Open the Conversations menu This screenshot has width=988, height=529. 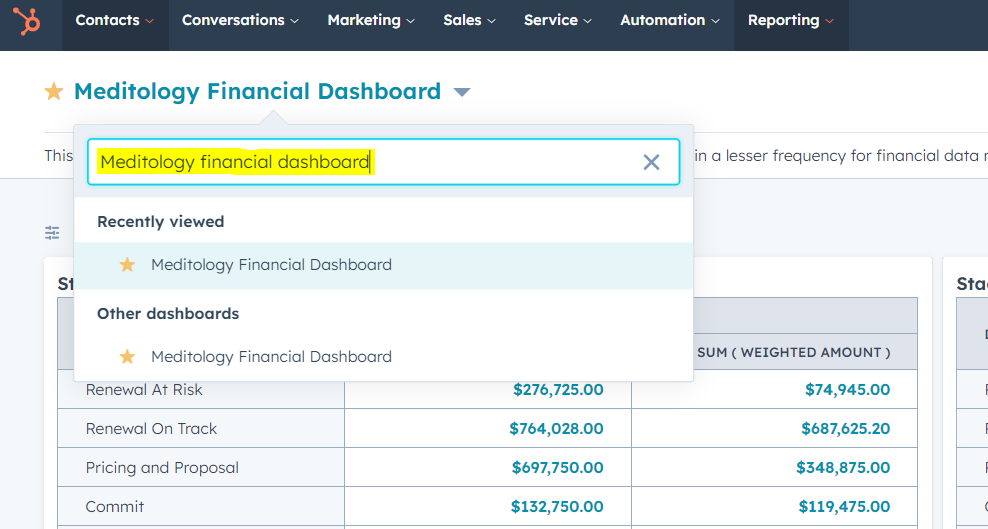pyautogui.click(x=240, y=20)
